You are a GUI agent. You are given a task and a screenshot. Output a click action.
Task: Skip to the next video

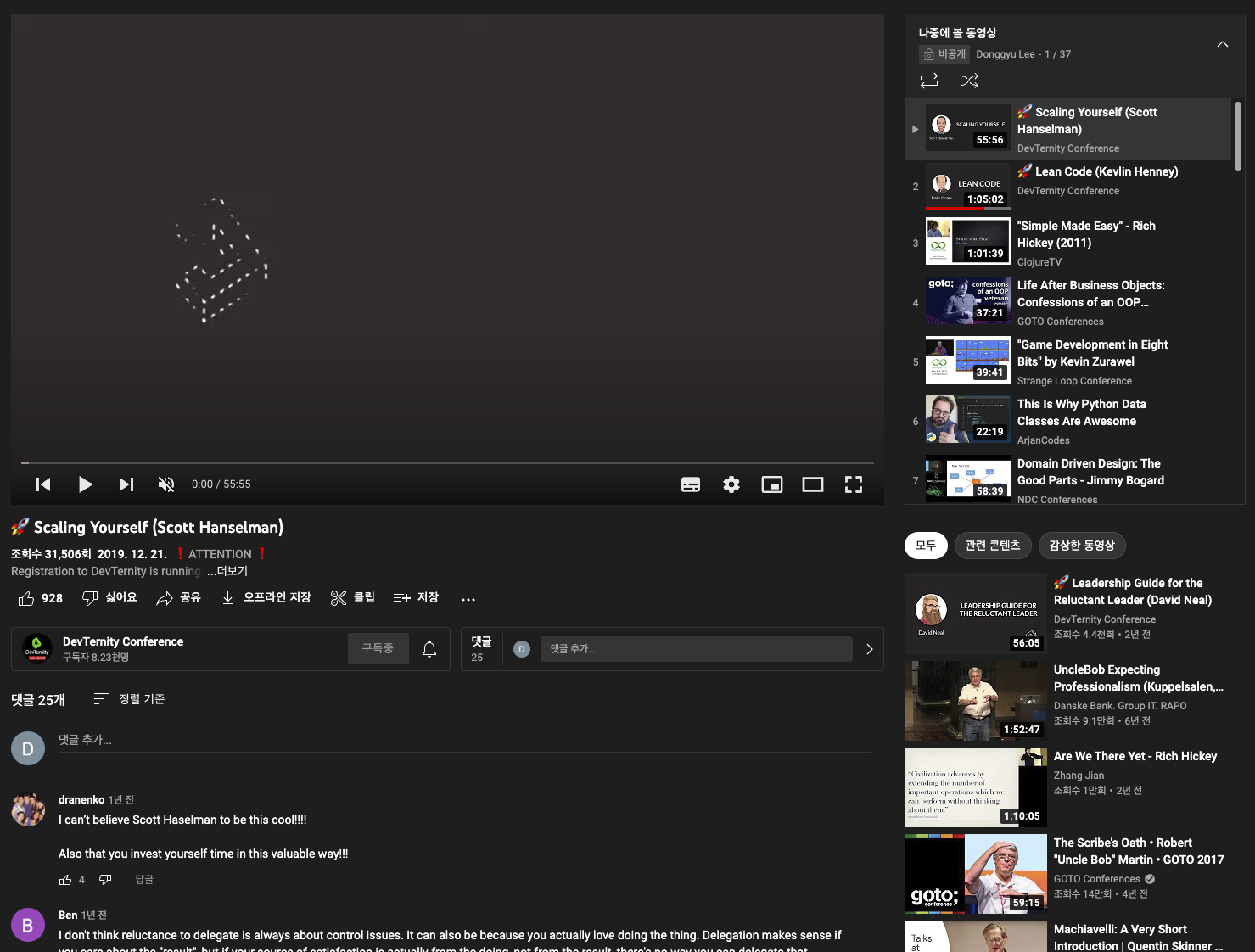point(126,484)
